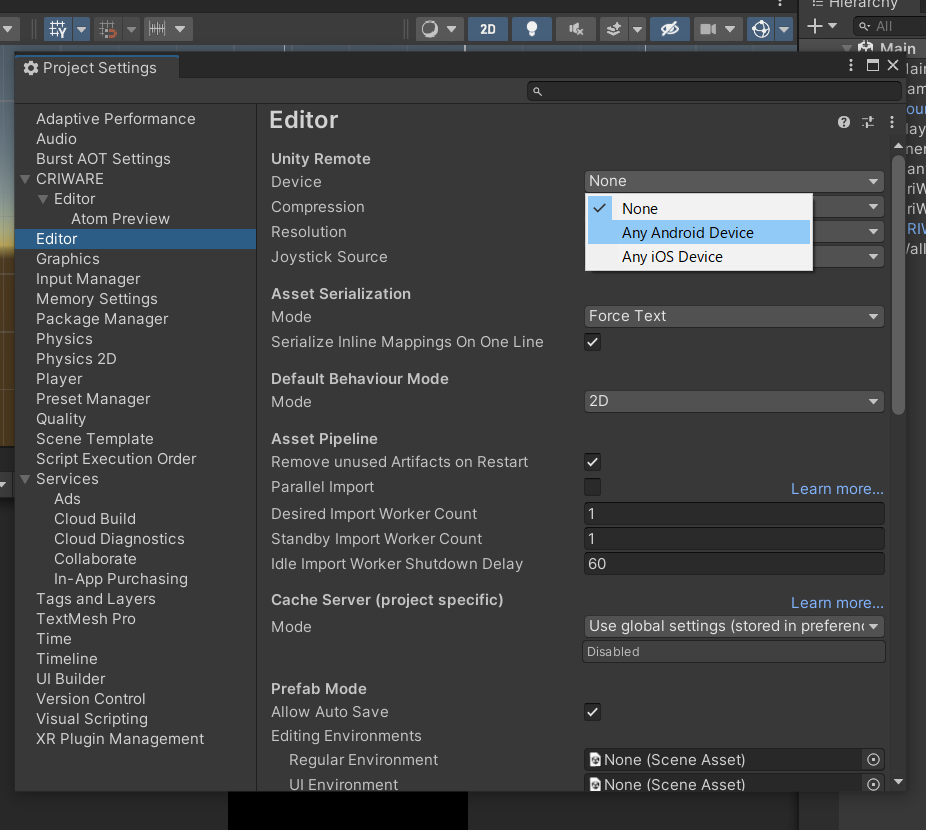926x830 pixels.
Task: Click Desired Import Worker Count field
Action: 734,514
